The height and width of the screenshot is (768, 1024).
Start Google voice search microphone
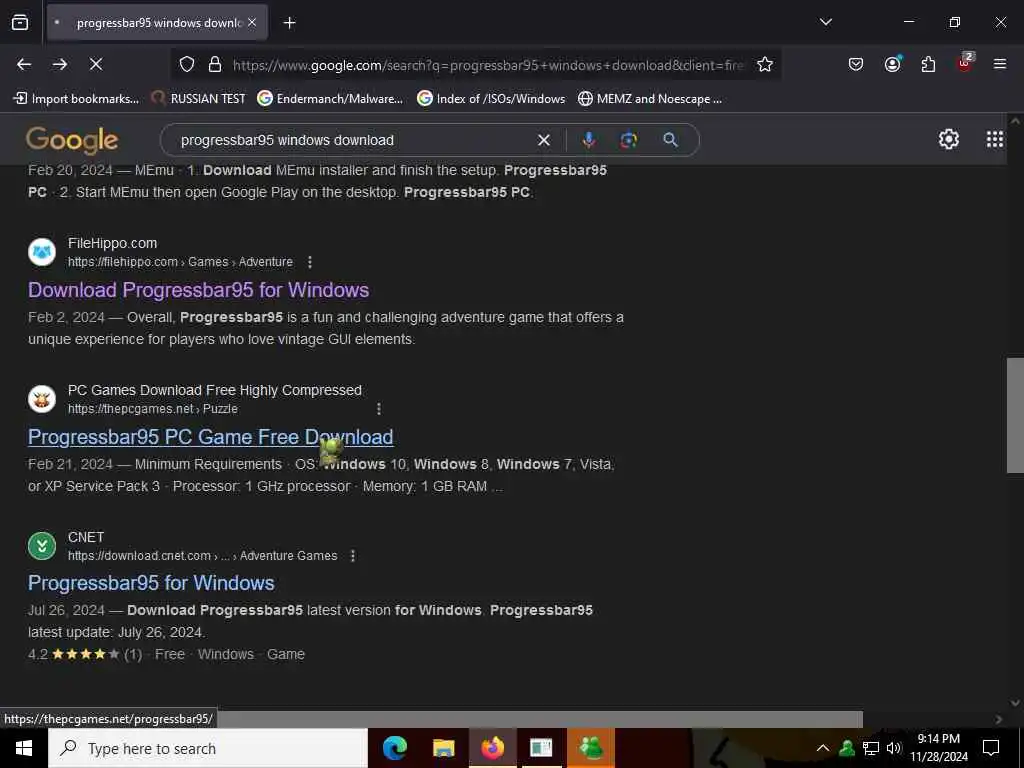(x=588, y=140)
